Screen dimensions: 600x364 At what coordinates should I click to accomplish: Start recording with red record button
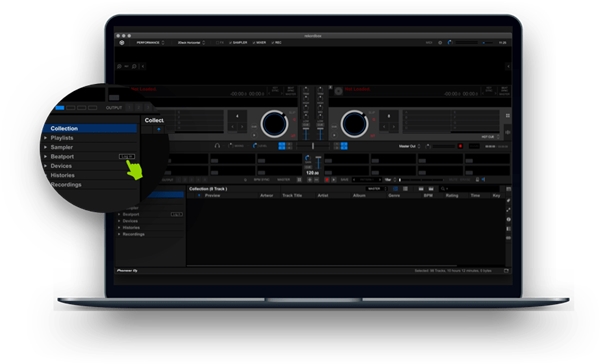pos(460,146)
